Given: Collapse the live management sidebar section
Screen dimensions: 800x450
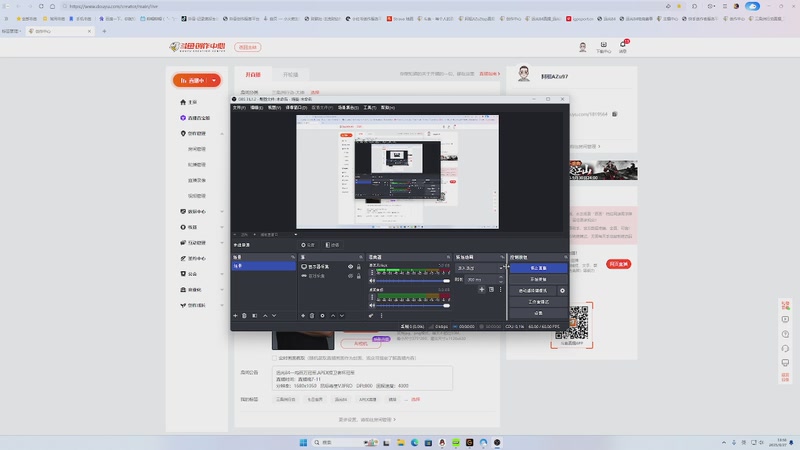Looking at the screenshot, I should (222, 134).
